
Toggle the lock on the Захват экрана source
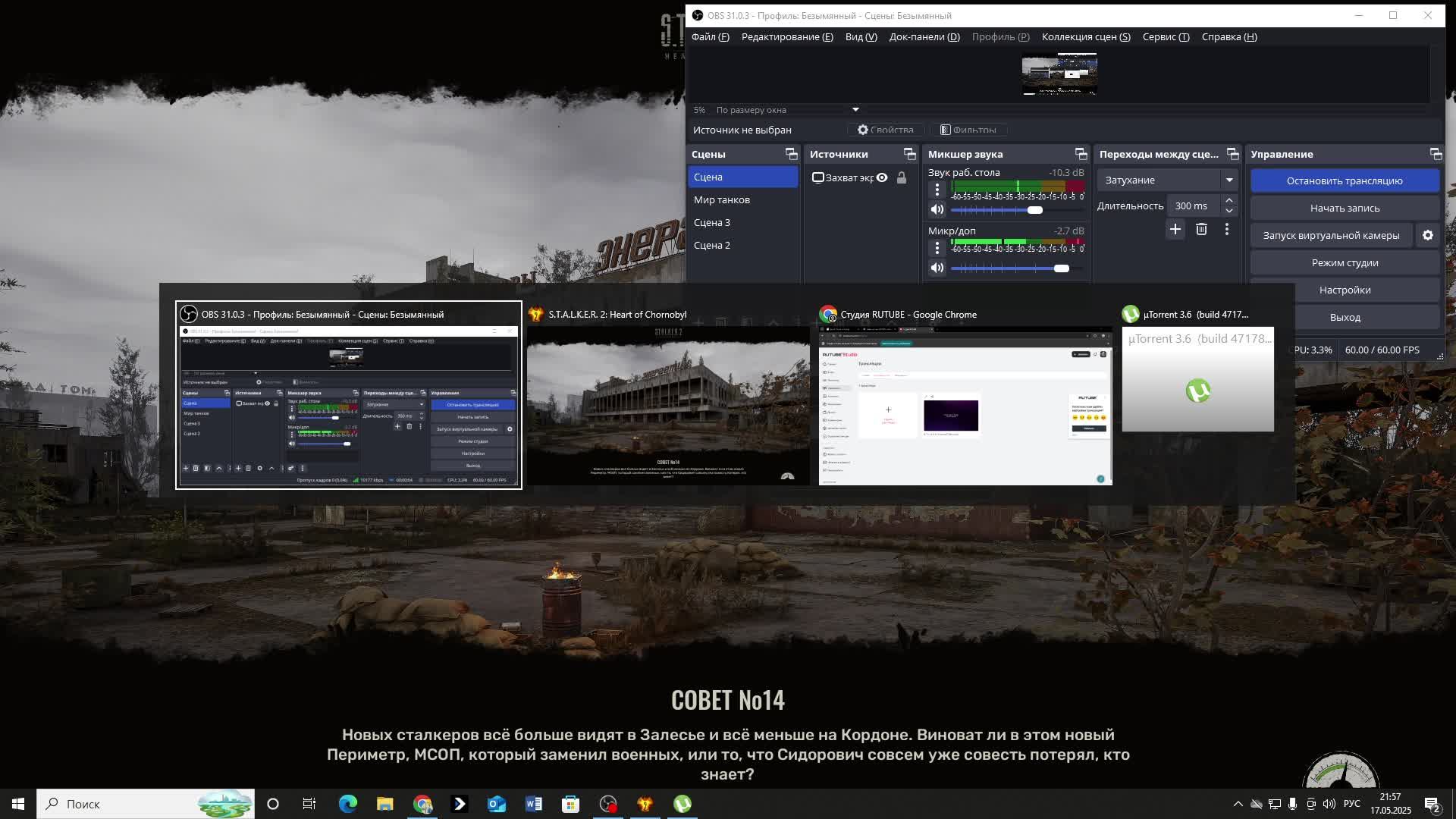(902, 177)
